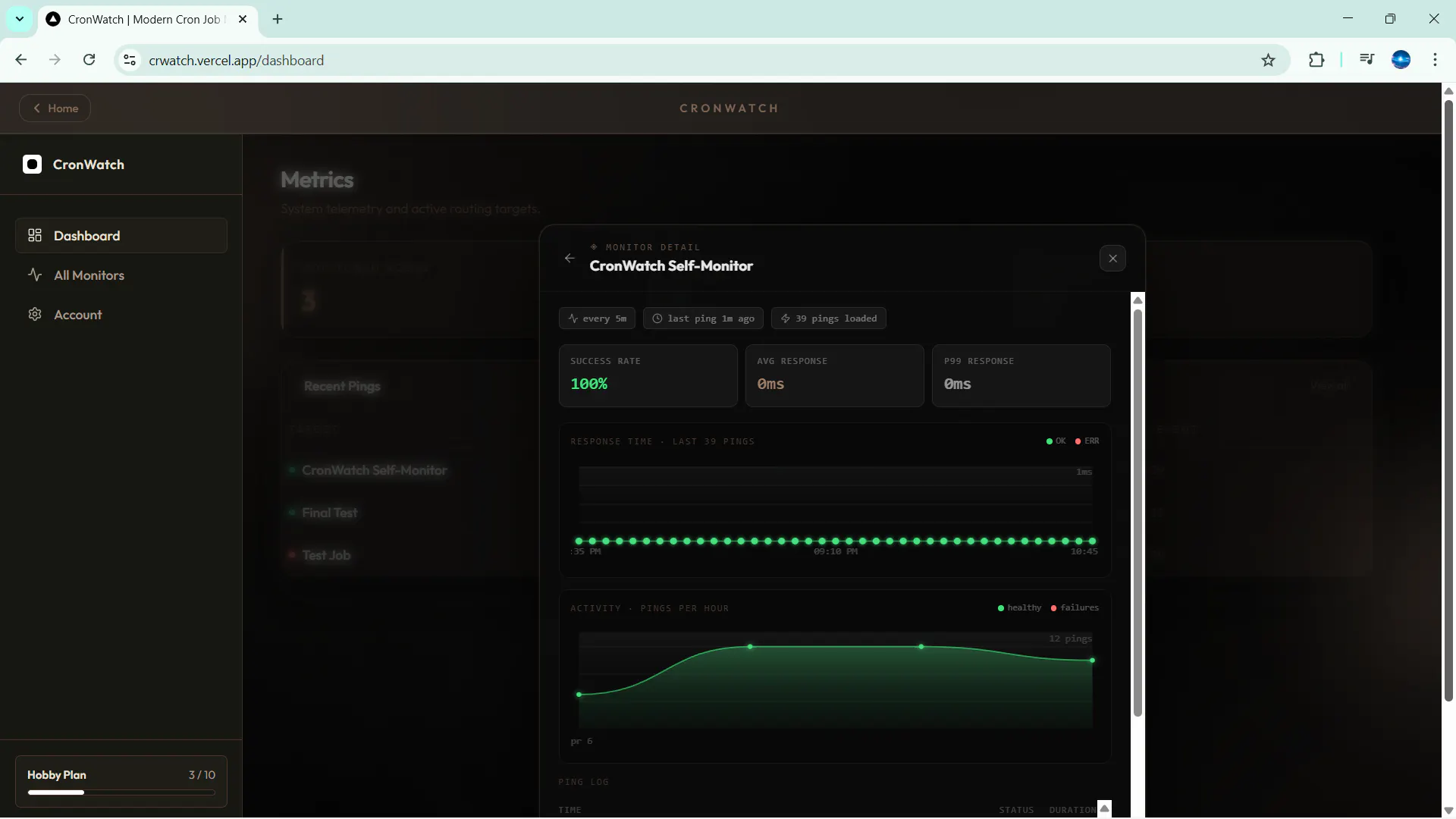1456x819 pixels.
Task: Click the Hobby Plan 3/10 card
Action: tap(121, 781)
